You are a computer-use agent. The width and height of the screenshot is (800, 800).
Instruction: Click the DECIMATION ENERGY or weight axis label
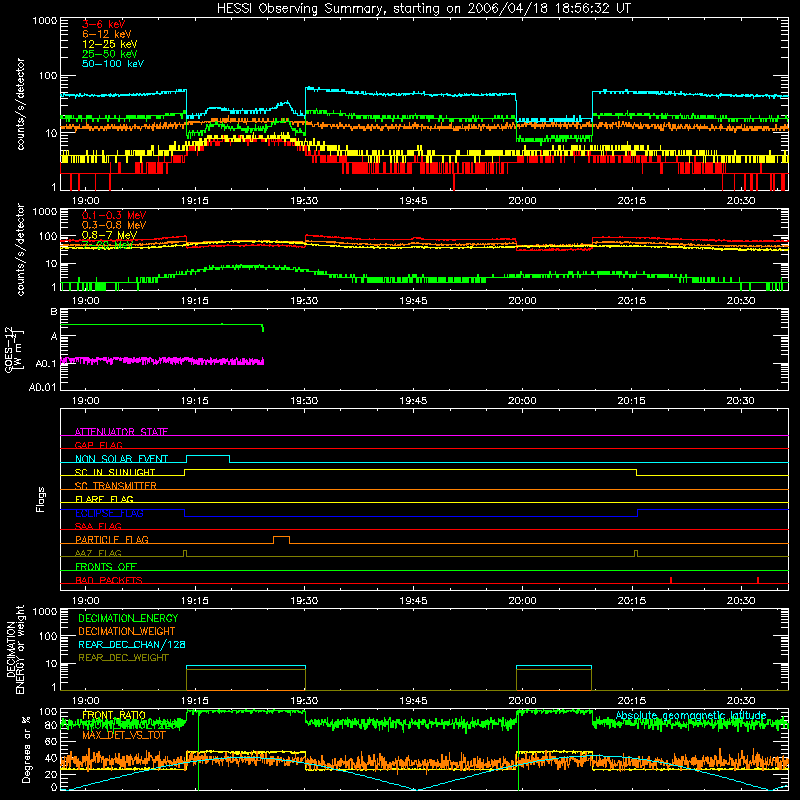point(15,649)
